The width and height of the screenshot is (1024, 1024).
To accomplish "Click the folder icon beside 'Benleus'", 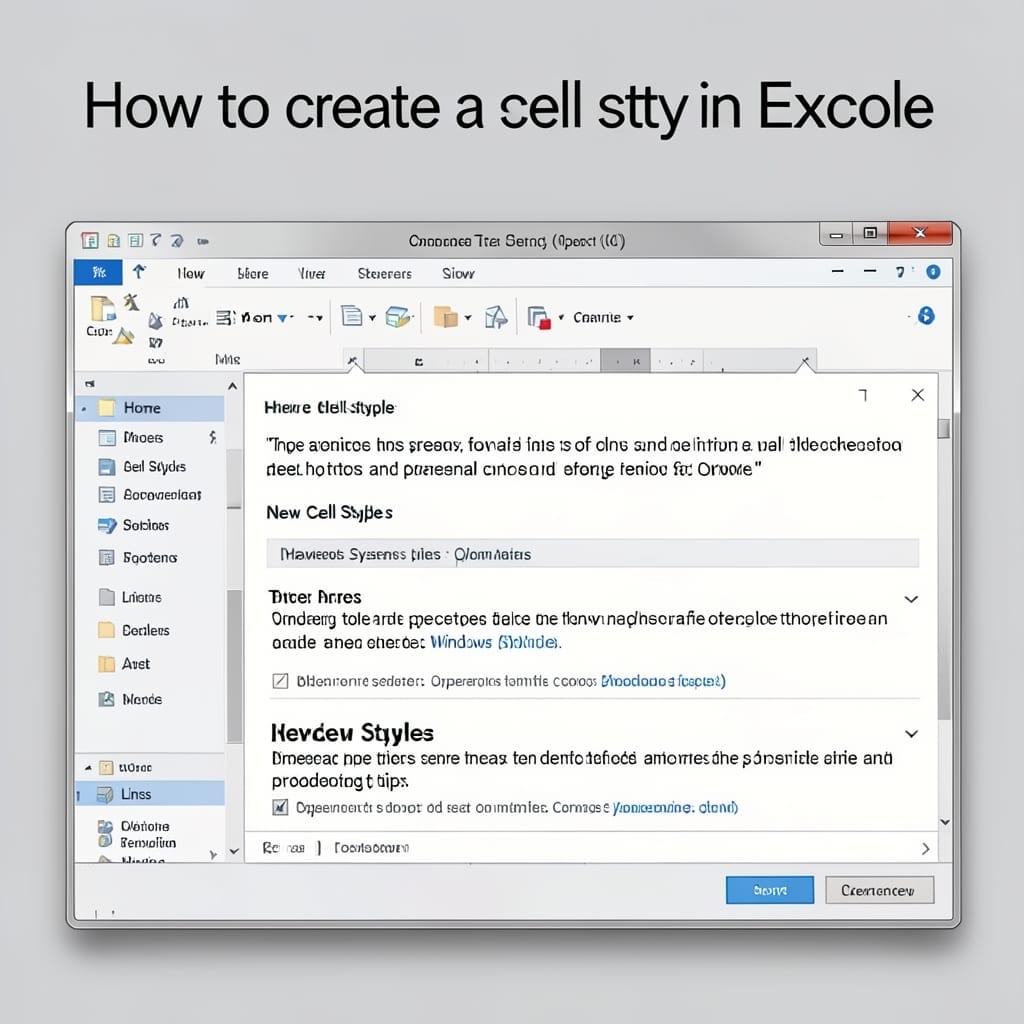I will tap(106, 630).
